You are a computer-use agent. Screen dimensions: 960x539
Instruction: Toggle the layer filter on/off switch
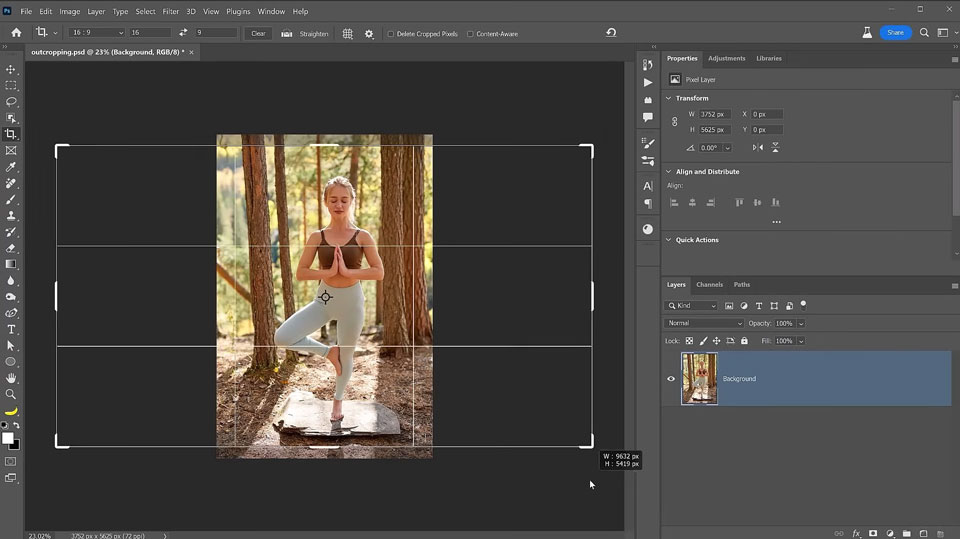(803, 305)
